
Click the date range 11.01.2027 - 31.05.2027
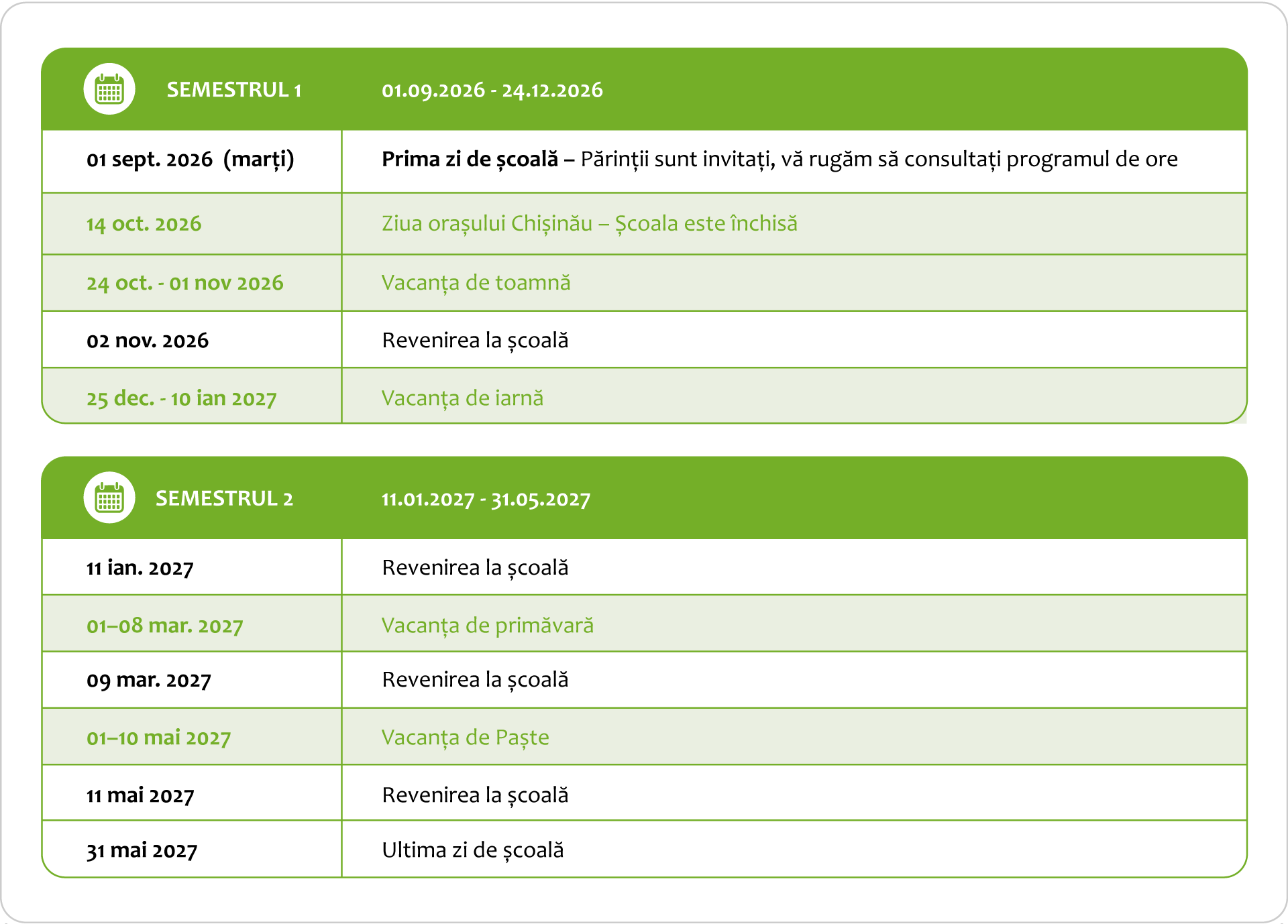pyautogui.click(x=486, y=499)
